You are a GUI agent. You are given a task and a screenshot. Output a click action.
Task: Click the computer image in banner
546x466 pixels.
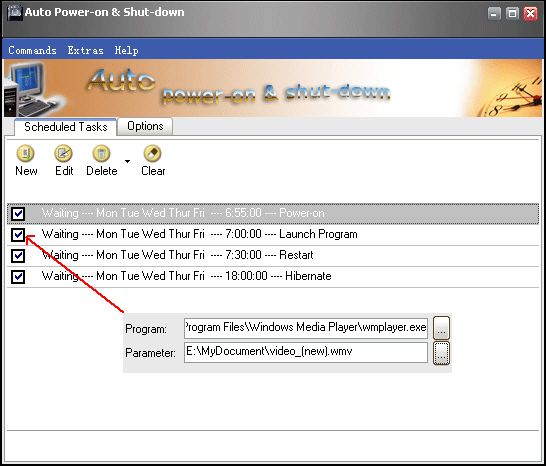coord(31,89)
